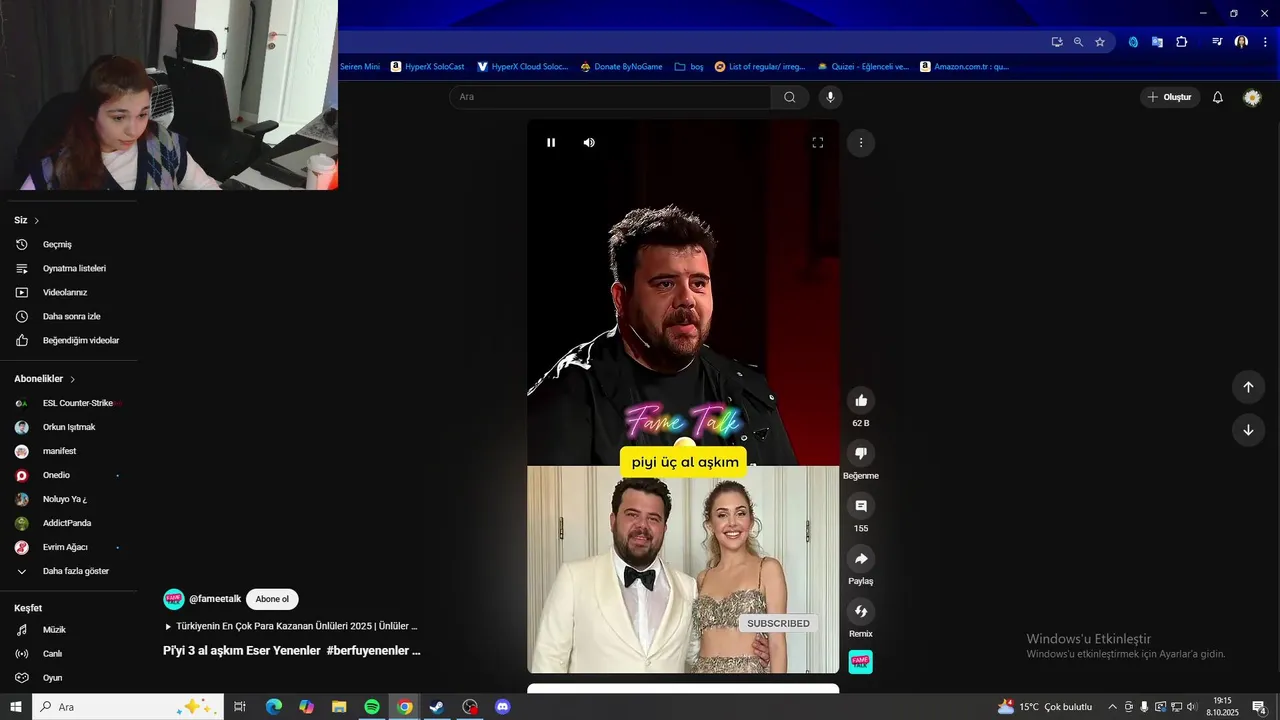1280x720 pixels.
Task: Subscribe via the 'Abone ol' button
Action: 272,599
